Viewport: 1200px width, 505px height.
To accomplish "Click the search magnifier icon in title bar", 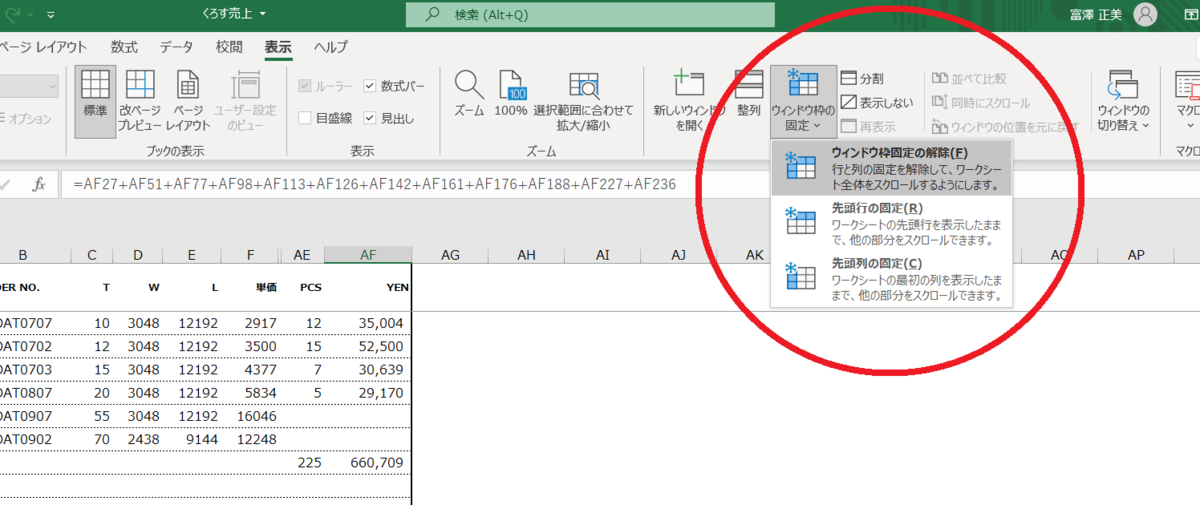I will 432,15.
